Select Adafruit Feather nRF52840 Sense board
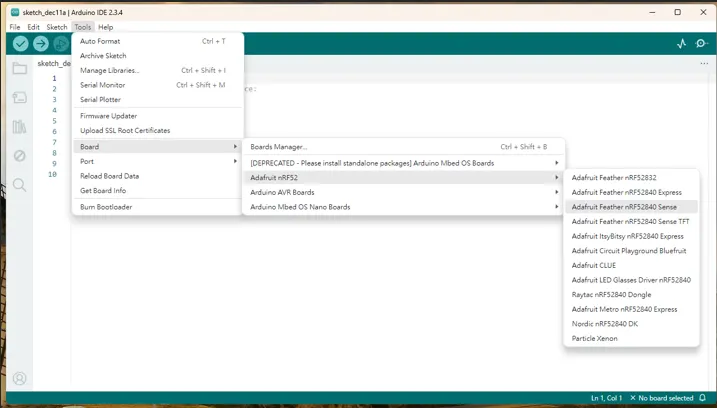 click(x=631, y=207)
